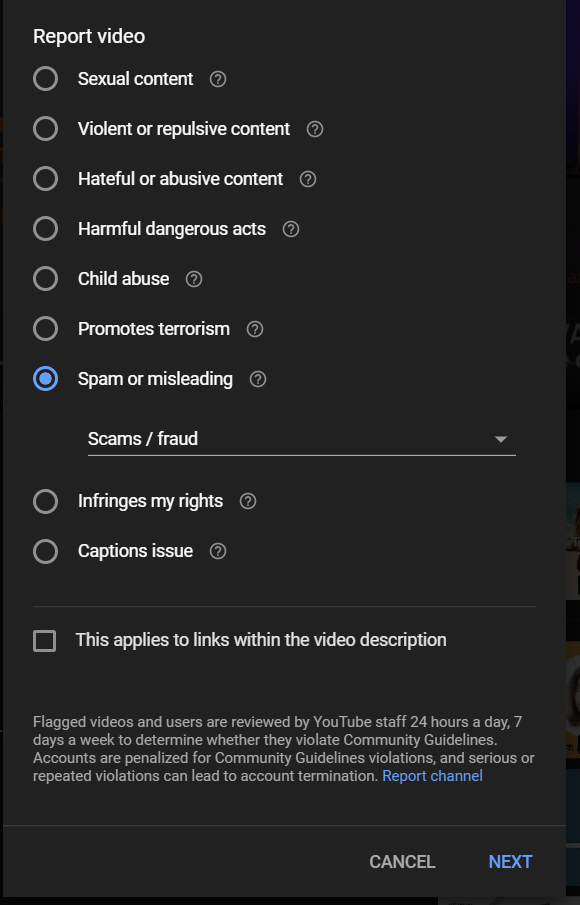This screenshot has width=580, height=905.
Task: Expand the Scams / fraud dropdown arrow
Action: 501,439
